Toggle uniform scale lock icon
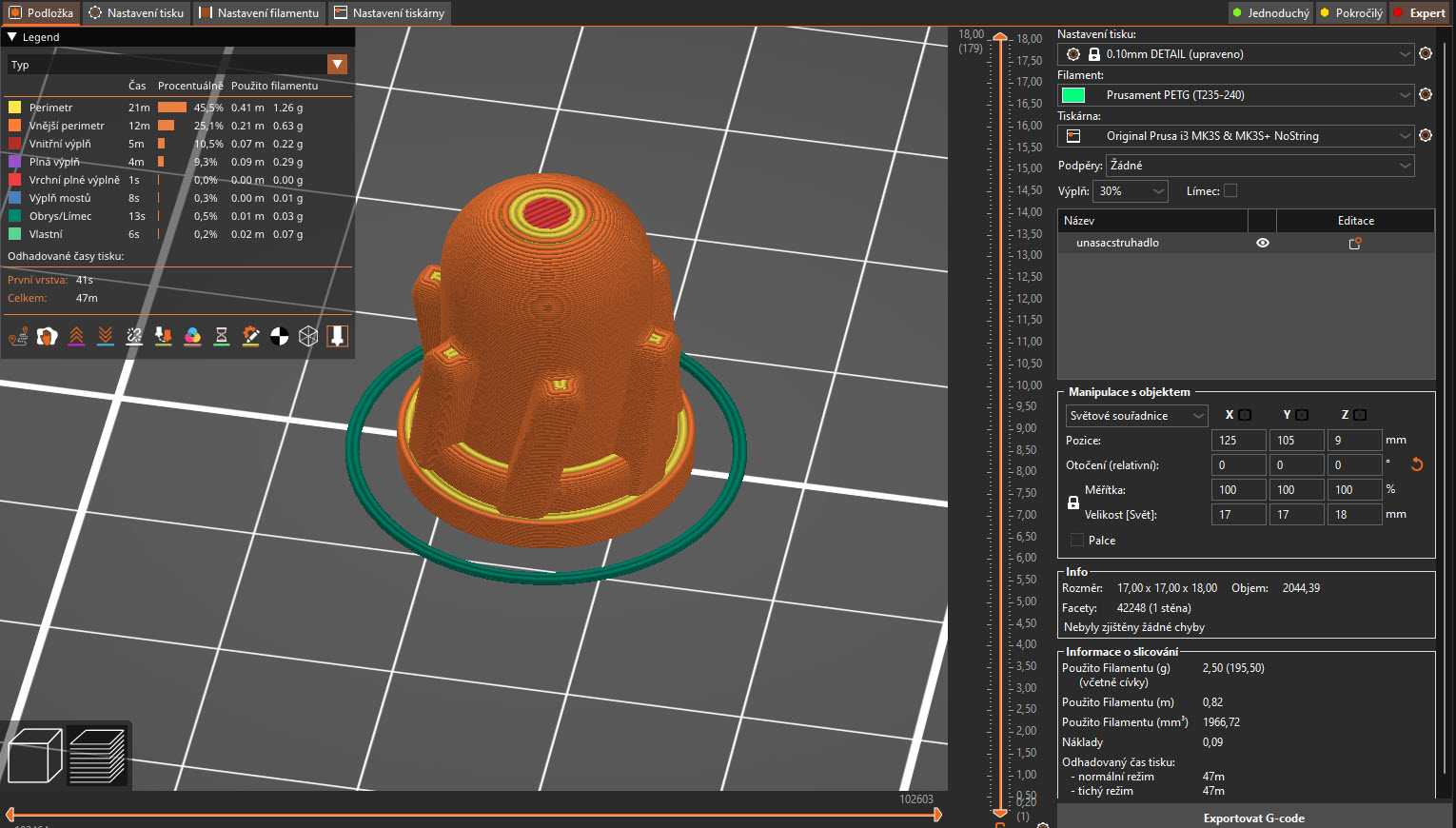The image size is (1456, 828). (1073, 503)
